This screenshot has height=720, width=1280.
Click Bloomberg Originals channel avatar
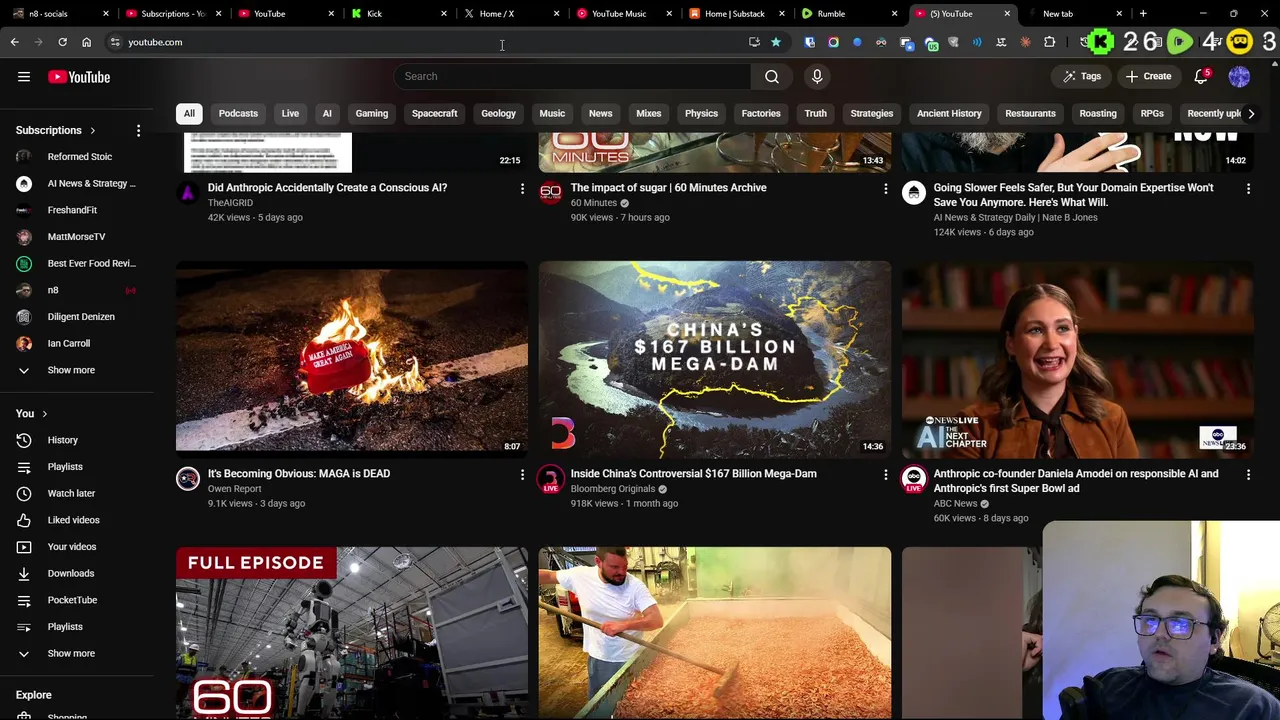pyautogui.click(x=551, y=479)
